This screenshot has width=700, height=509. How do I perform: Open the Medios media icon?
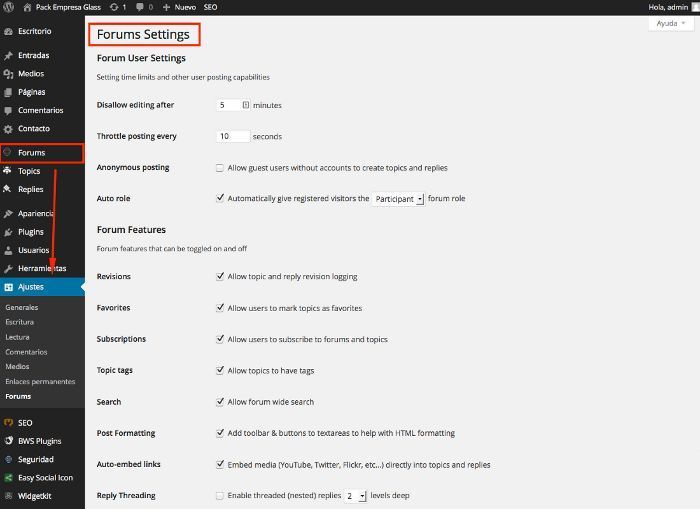tap(8, 74)
